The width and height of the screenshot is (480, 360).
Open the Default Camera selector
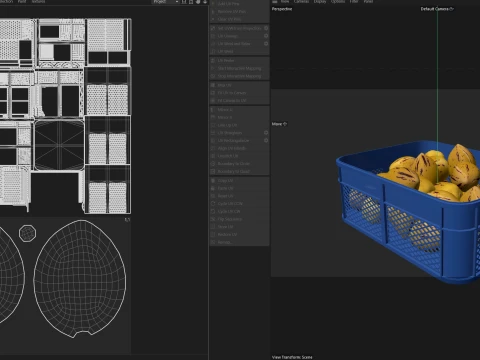(x=437, y=9)
